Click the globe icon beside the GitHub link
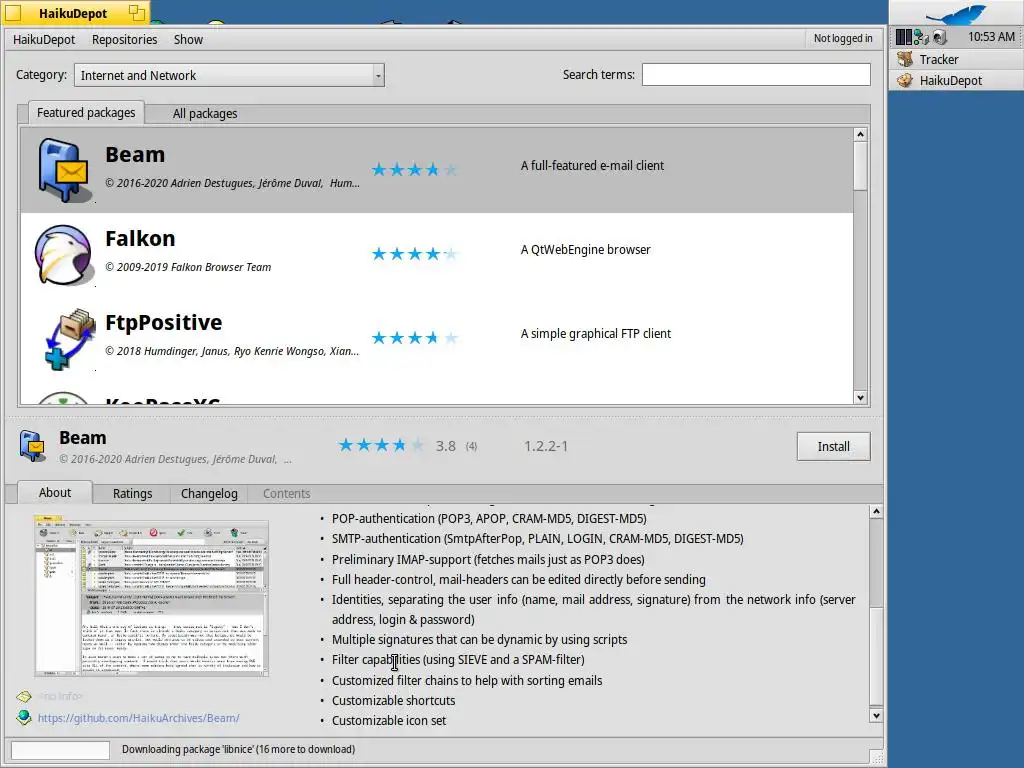Image resolution: width=1024 pixels, height=768 pixels. click(24, 718)
